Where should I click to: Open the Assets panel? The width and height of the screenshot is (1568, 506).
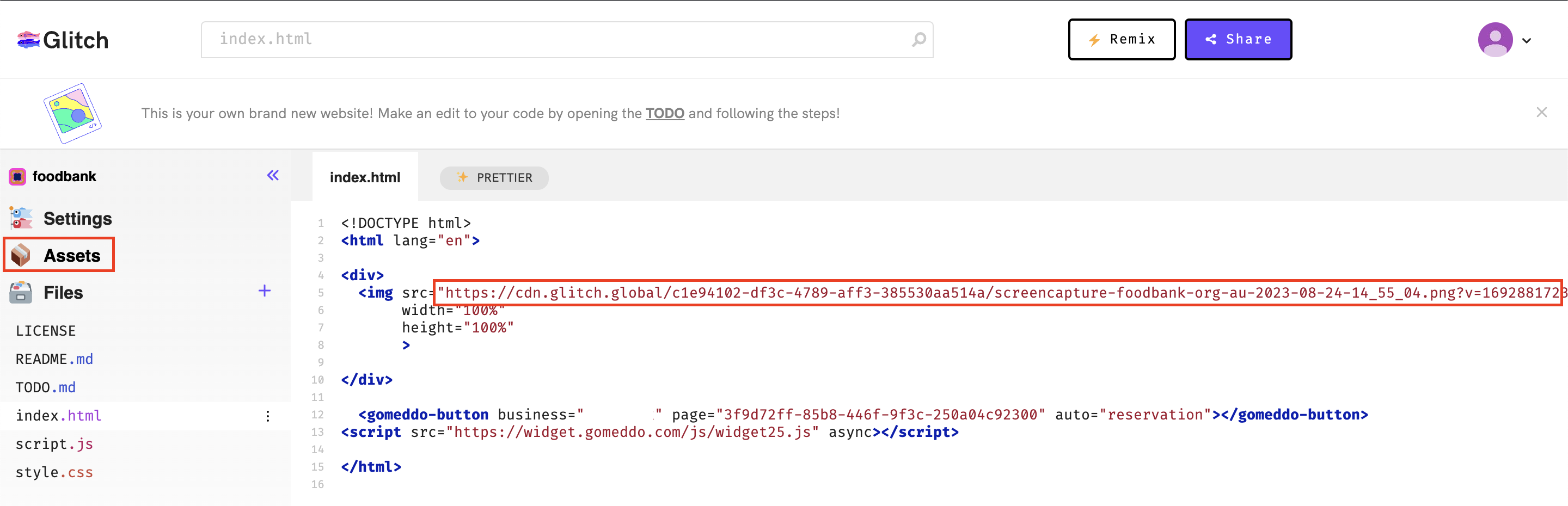(71, 255)
